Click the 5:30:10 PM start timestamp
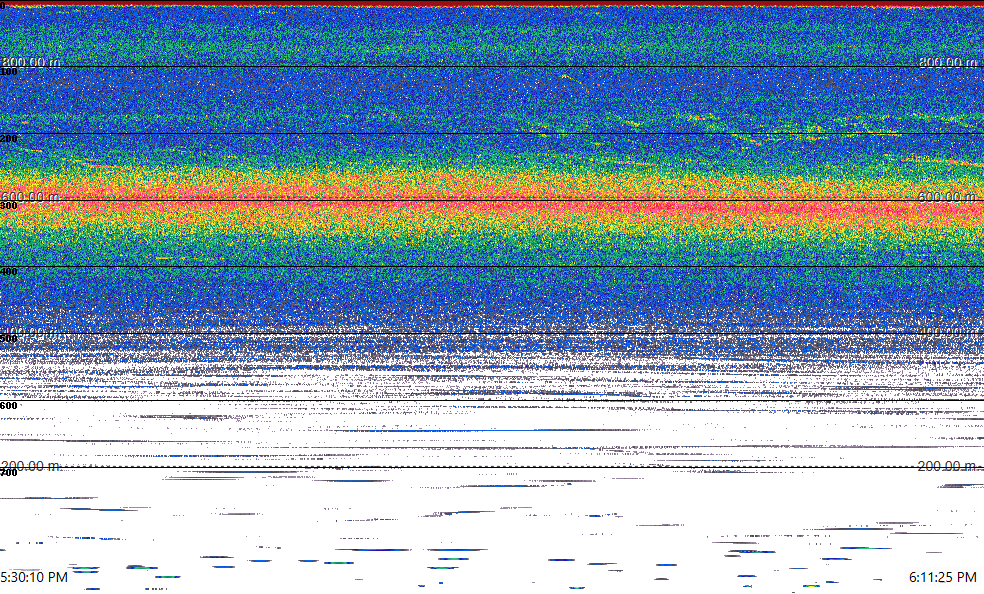The height and width of the screenshot is (594, 984). 34,577
